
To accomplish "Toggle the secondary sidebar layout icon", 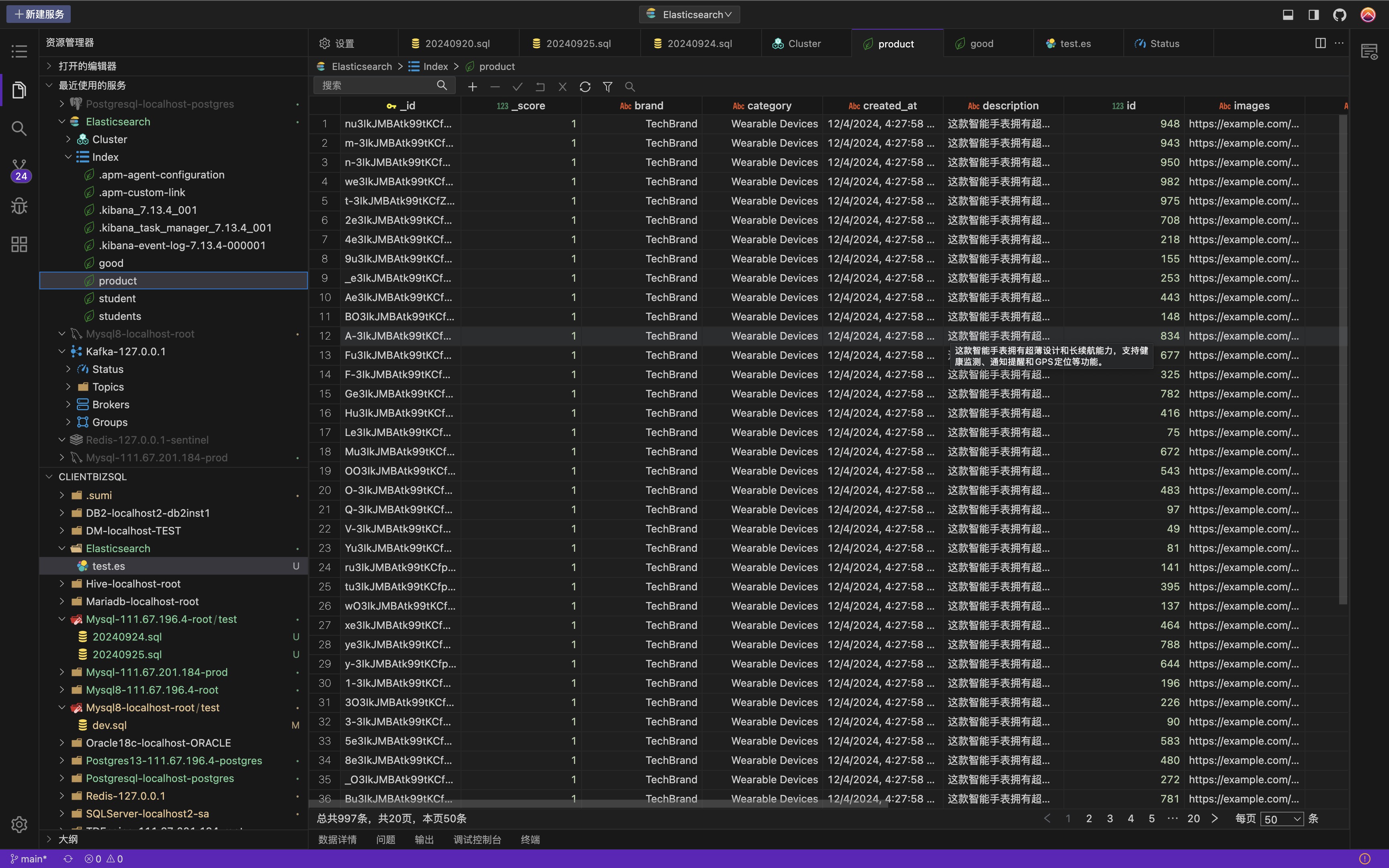I will 1313,14.
